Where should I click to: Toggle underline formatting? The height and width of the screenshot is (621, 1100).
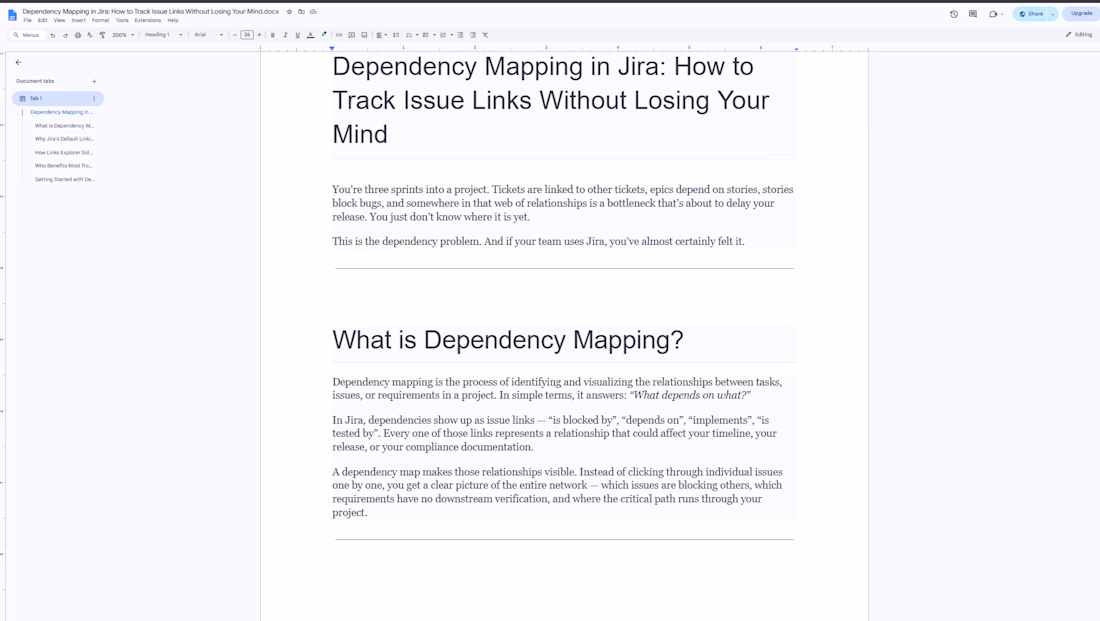[297, 35]
